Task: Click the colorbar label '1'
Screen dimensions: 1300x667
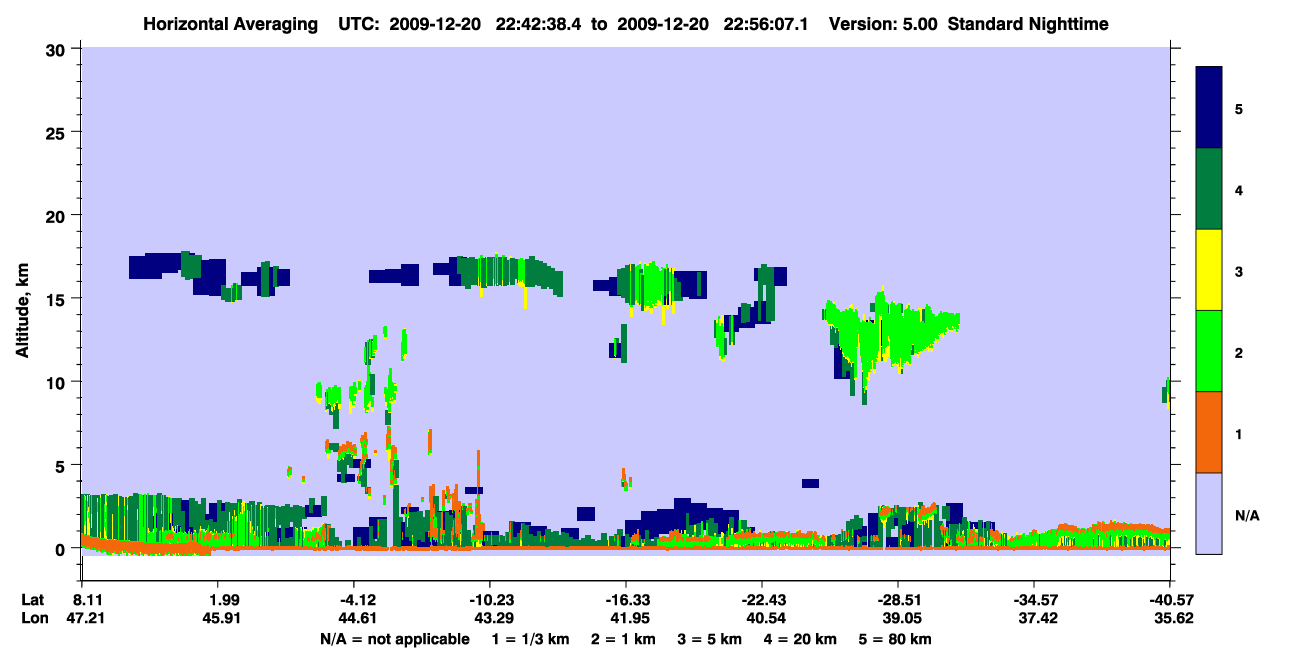Action: [1239, 434]
